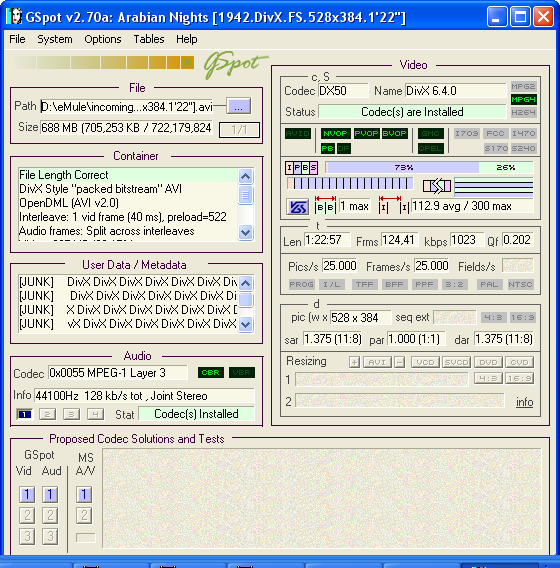Viewport: 560px width, 568px height.
Task: Click the browse path '...' button
Action: tap(238, 106)
